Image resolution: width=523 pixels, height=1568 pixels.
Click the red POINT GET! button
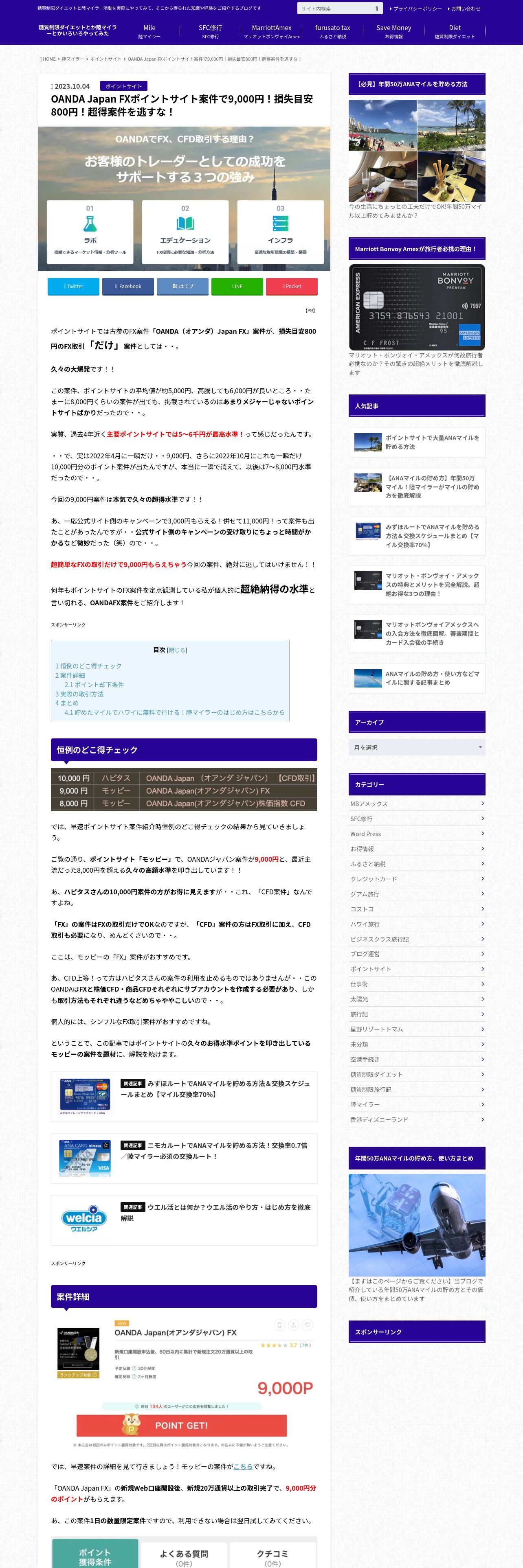[x=181, y=1425]
